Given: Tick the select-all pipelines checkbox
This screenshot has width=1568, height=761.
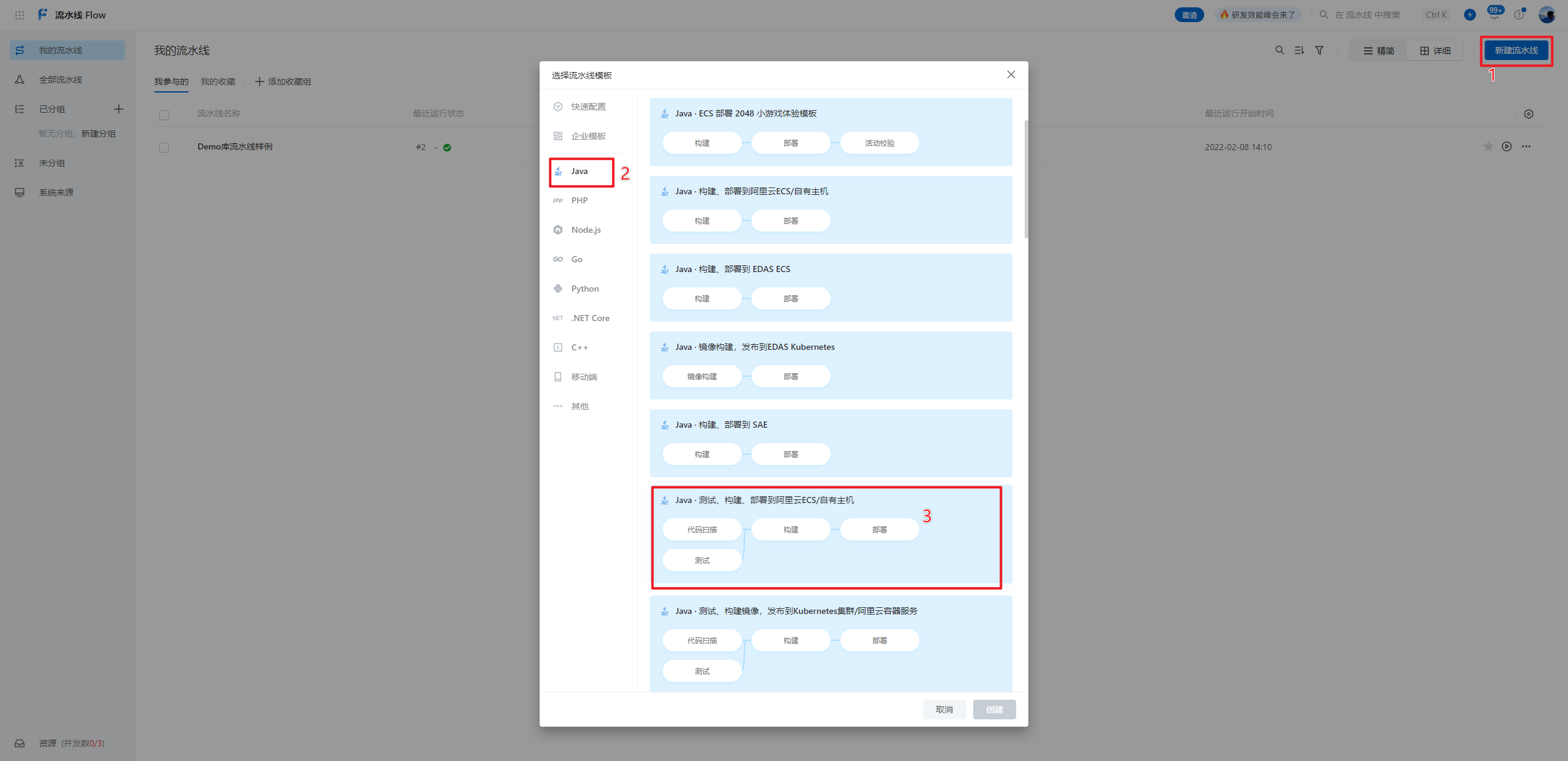Looking at the screenshot, I should click(x=164, y=115).
